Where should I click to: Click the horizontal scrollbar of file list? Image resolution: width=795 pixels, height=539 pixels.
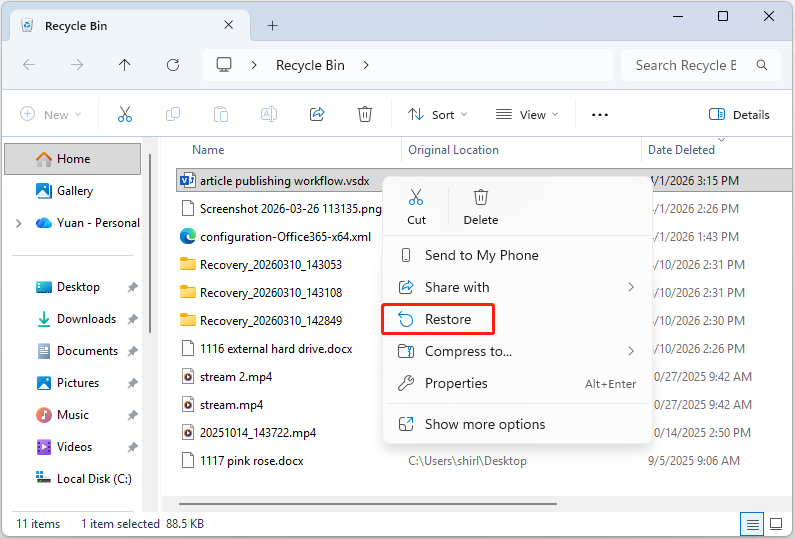(x=368, y=504)
